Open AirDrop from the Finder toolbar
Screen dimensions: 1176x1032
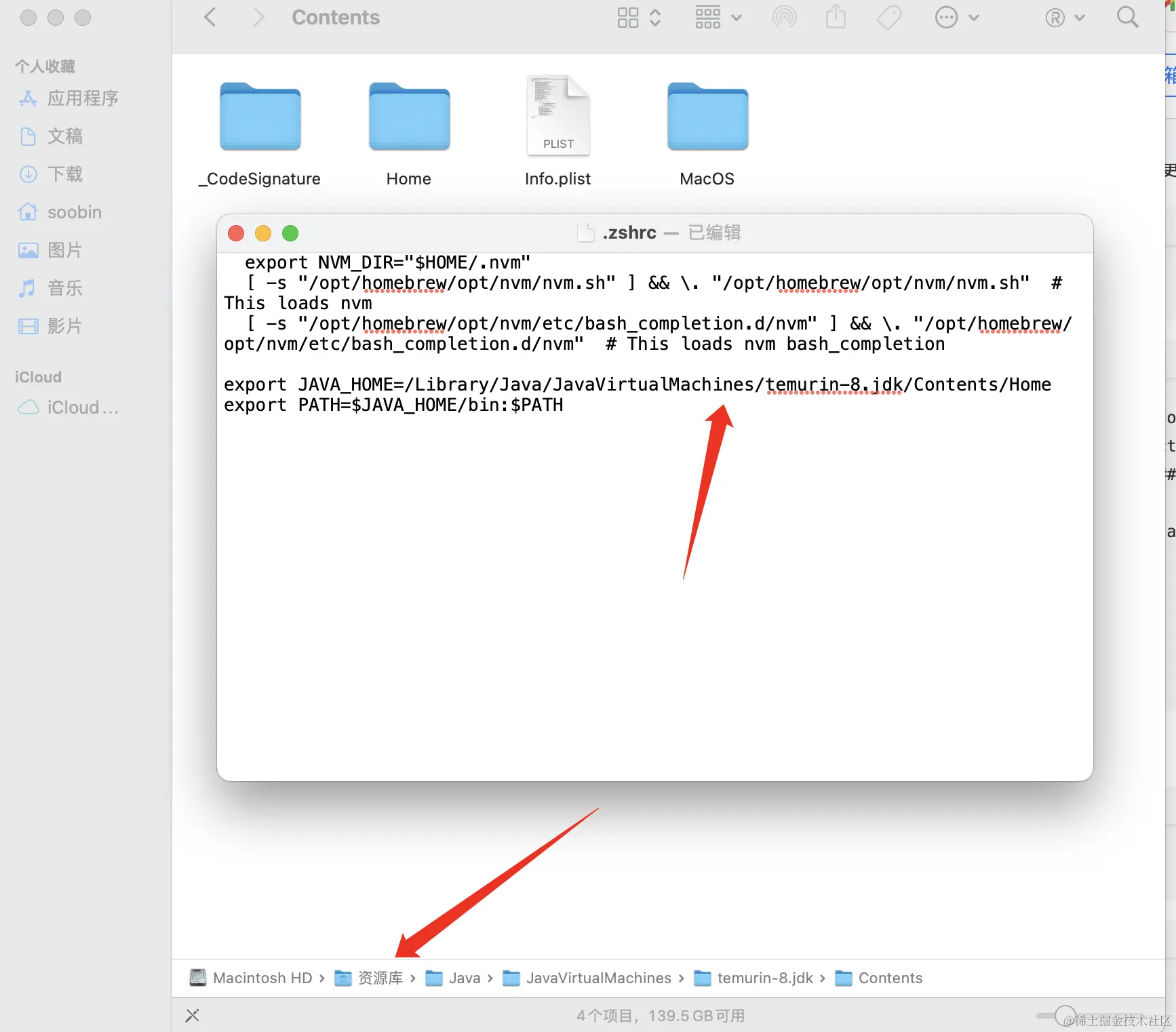(785, 17)
